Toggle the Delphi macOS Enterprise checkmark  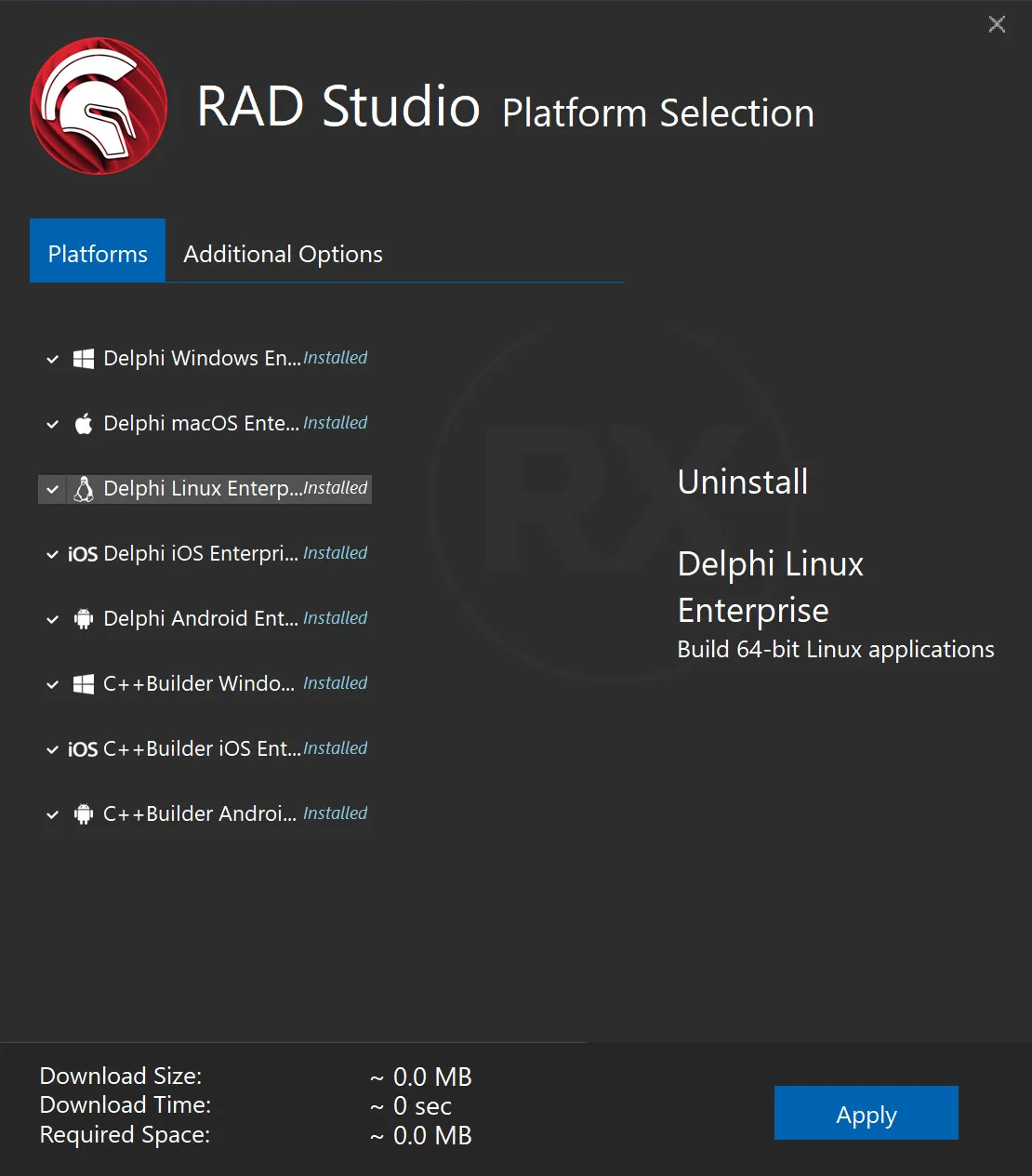pyautogui.click(x=53, y=424)
